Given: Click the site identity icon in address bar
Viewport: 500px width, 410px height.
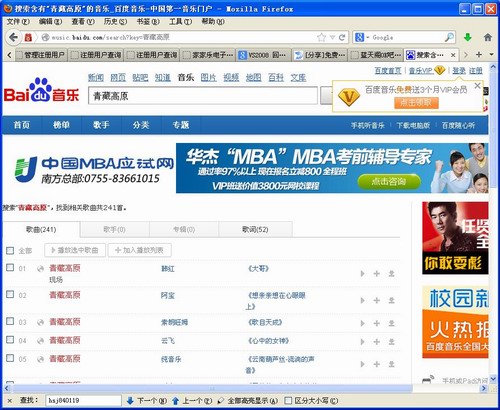Looking at the screenshot, I should pyautogui.click(x=45, y=37).
